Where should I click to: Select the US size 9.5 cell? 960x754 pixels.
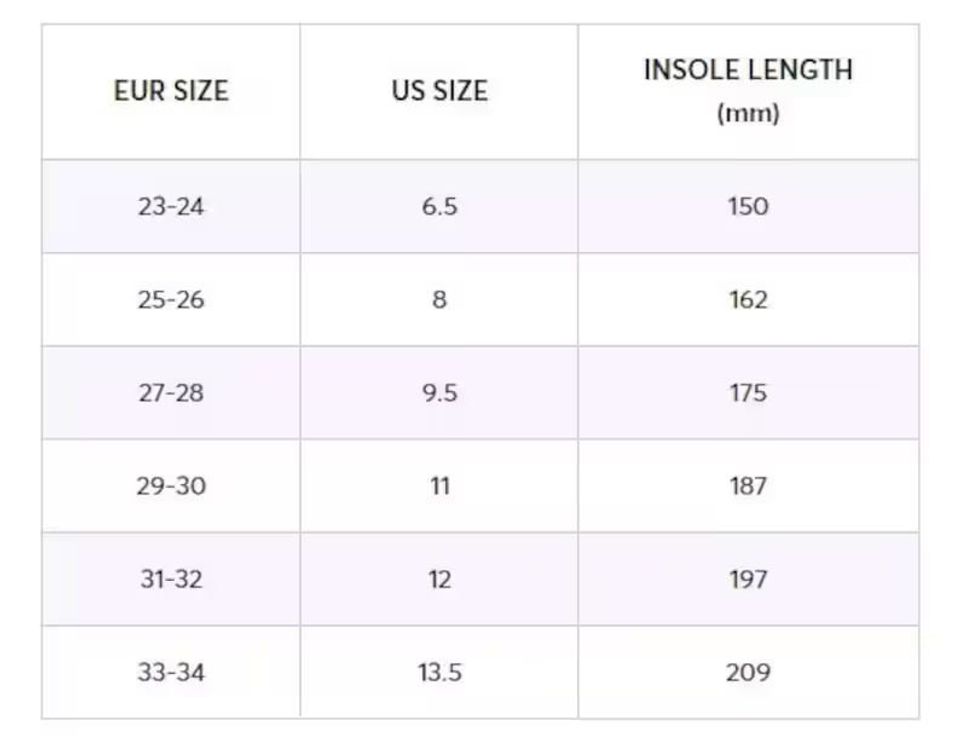439,393
